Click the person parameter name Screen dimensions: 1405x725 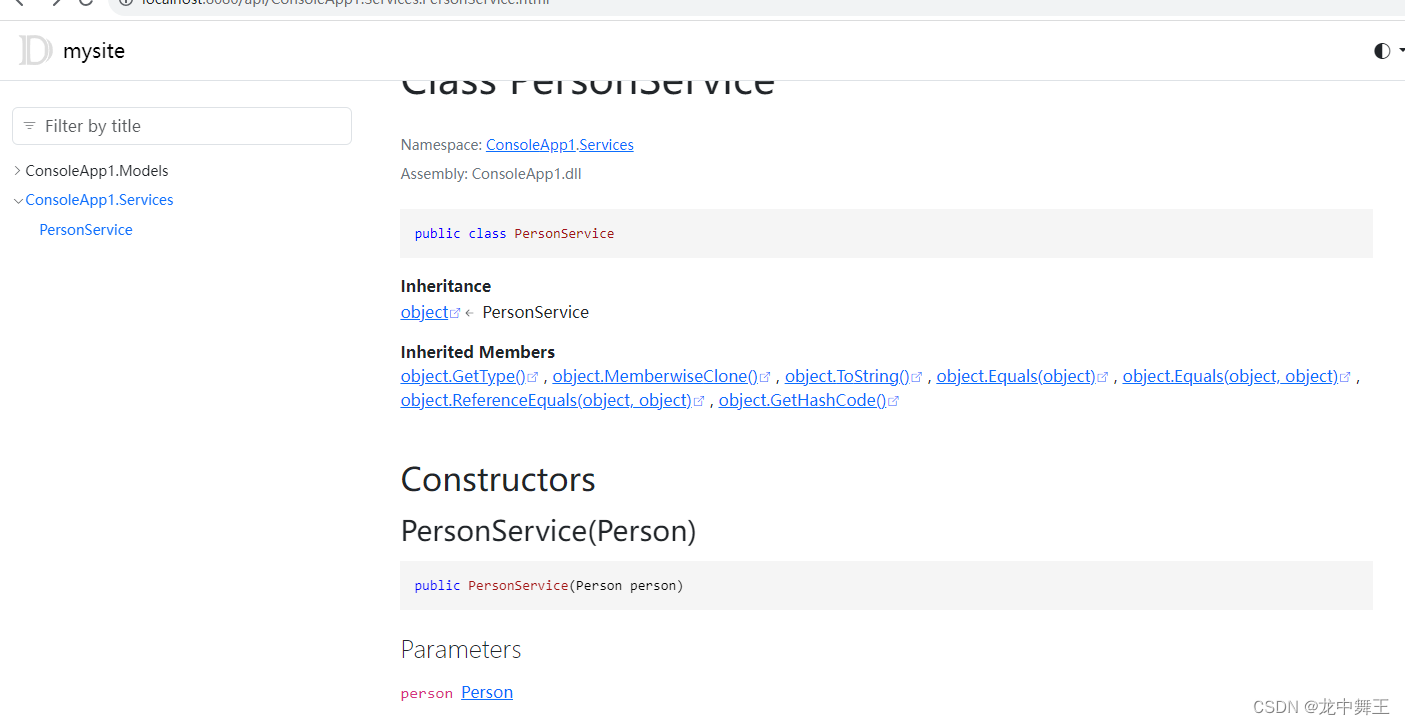coord(427,693)
